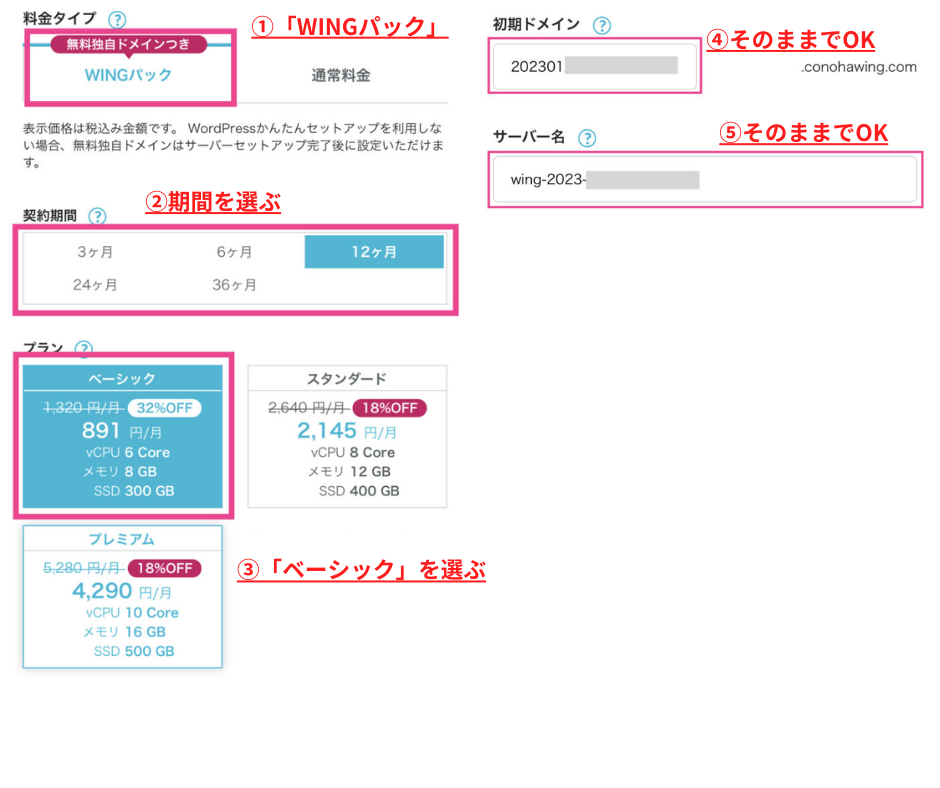Select the プレミアム plan card
This screenshot has width=940, height=788.
(x=122, y=597)
